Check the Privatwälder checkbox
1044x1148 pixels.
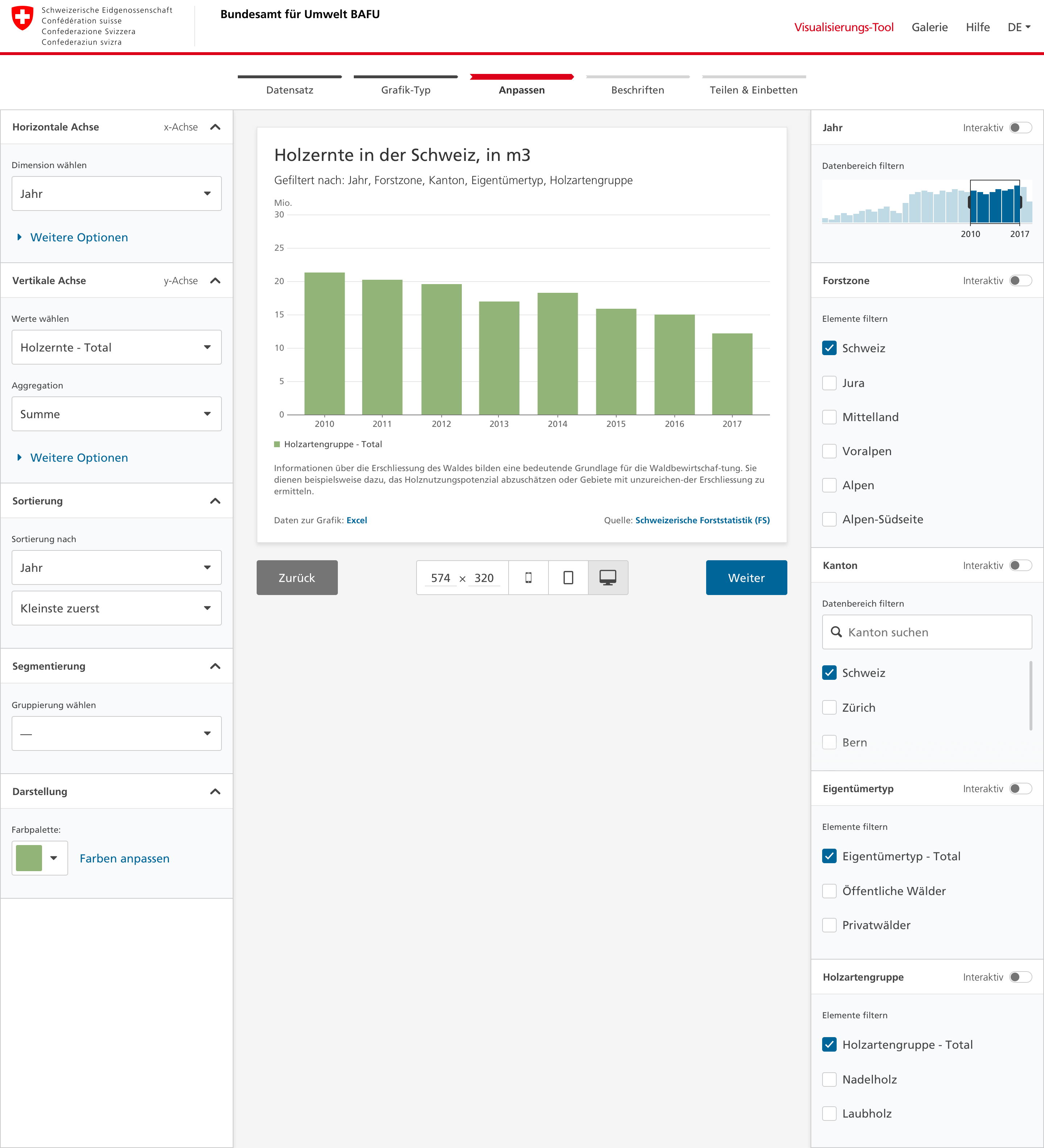pos(829,925)
